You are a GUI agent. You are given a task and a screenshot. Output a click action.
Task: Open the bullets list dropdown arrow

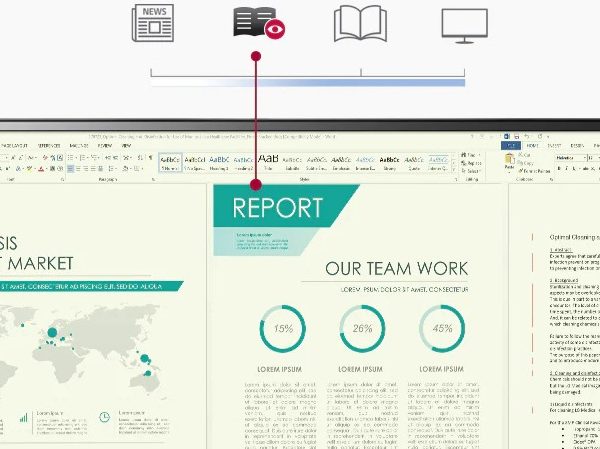point(76,158)
